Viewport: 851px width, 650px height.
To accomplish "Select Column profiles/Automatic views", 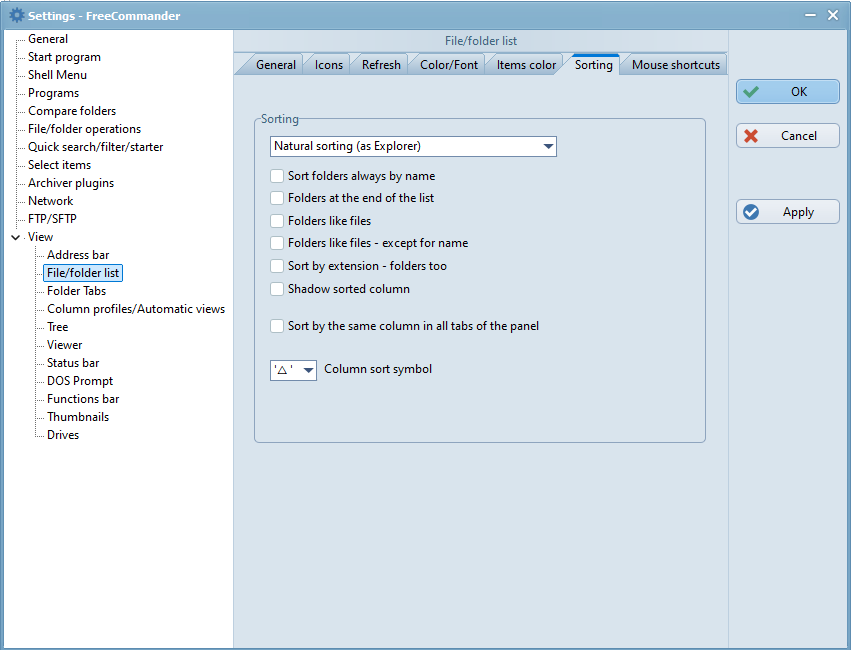I will click(x=136, y=309).
